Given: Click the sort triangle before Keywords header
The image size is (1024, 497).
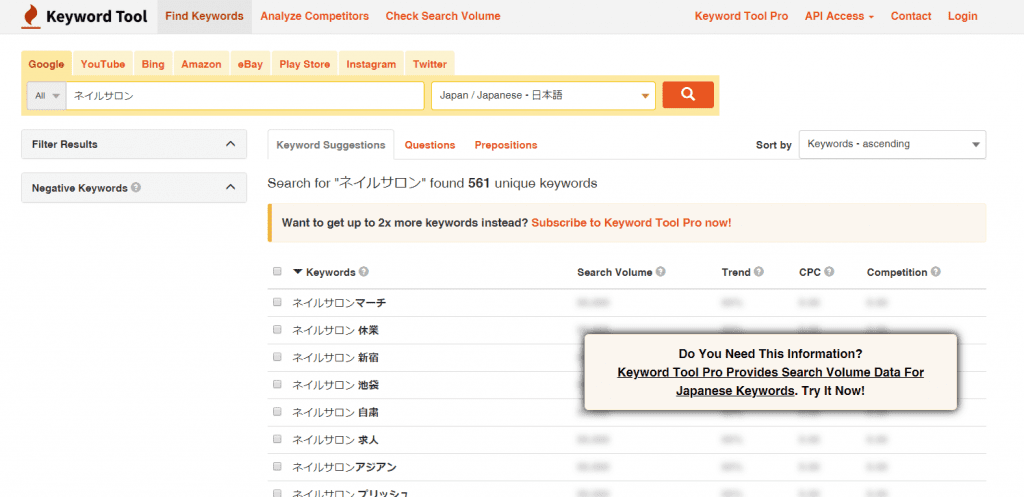Looking at the screenshot, I should coord(298,272).
